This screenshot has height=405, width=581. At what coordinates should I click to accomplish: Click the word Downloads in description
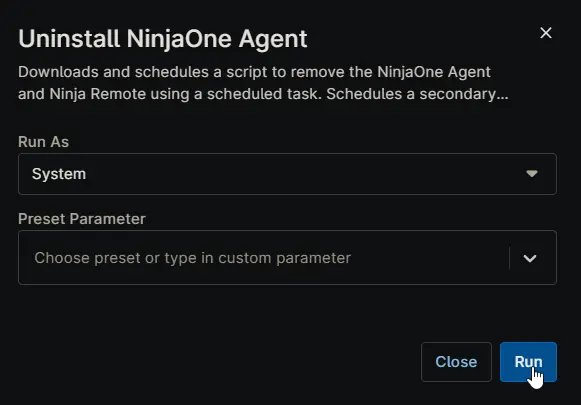coord(58,72)
